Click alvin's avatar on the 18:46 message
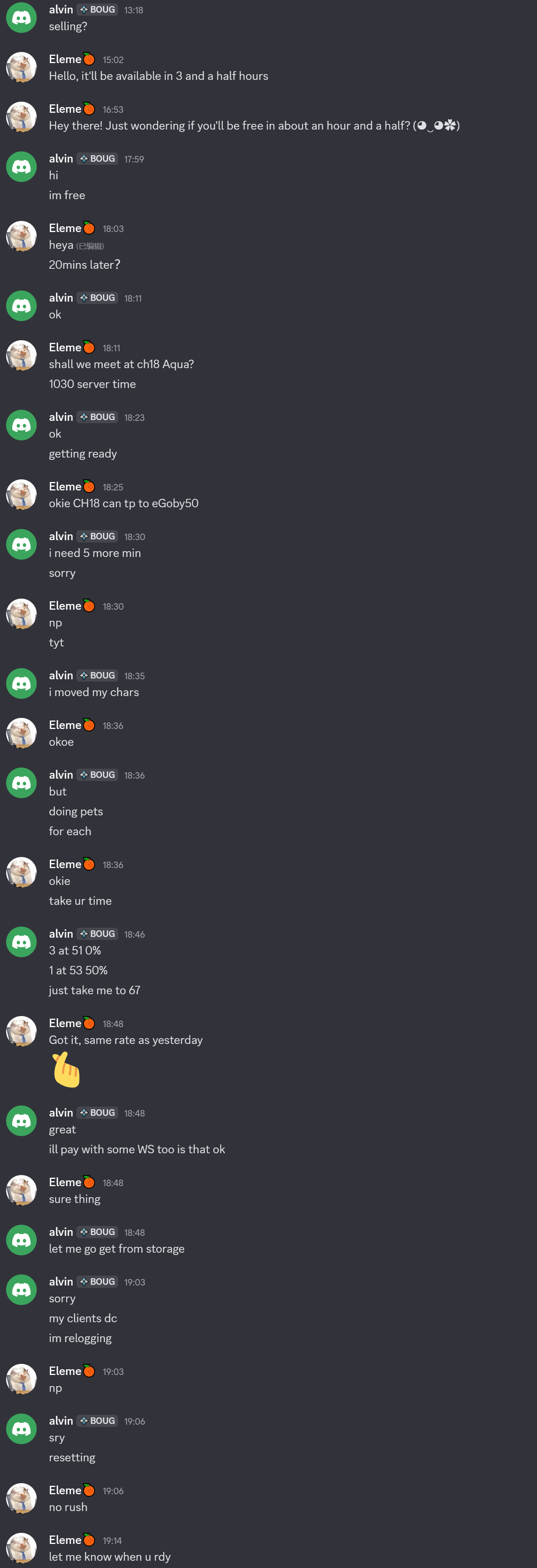Image resolution: width=537 pixels, height=1568 pixels. tap(21, 941)
